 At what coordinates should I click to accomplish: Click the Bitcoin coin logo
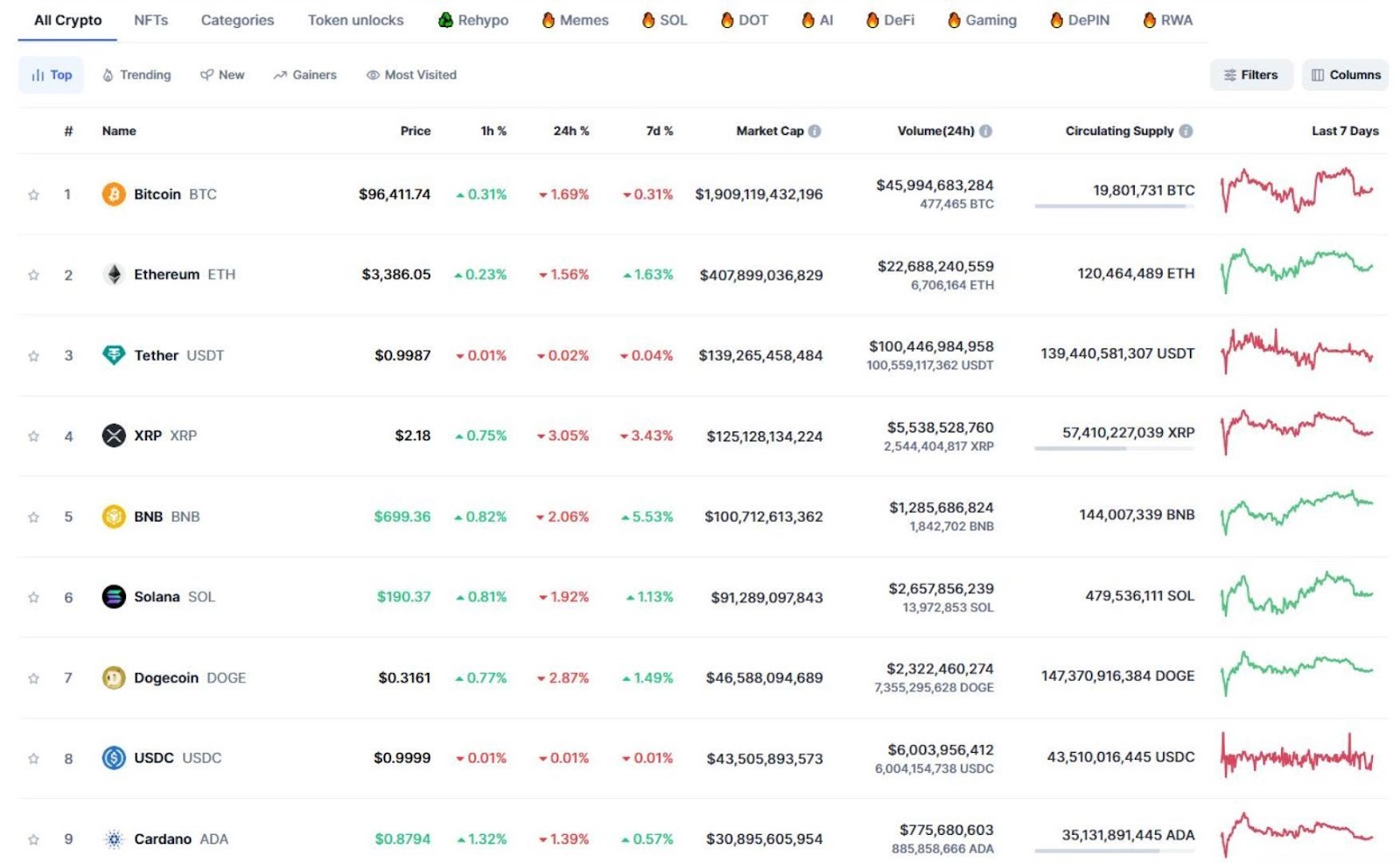click(114, 193)
